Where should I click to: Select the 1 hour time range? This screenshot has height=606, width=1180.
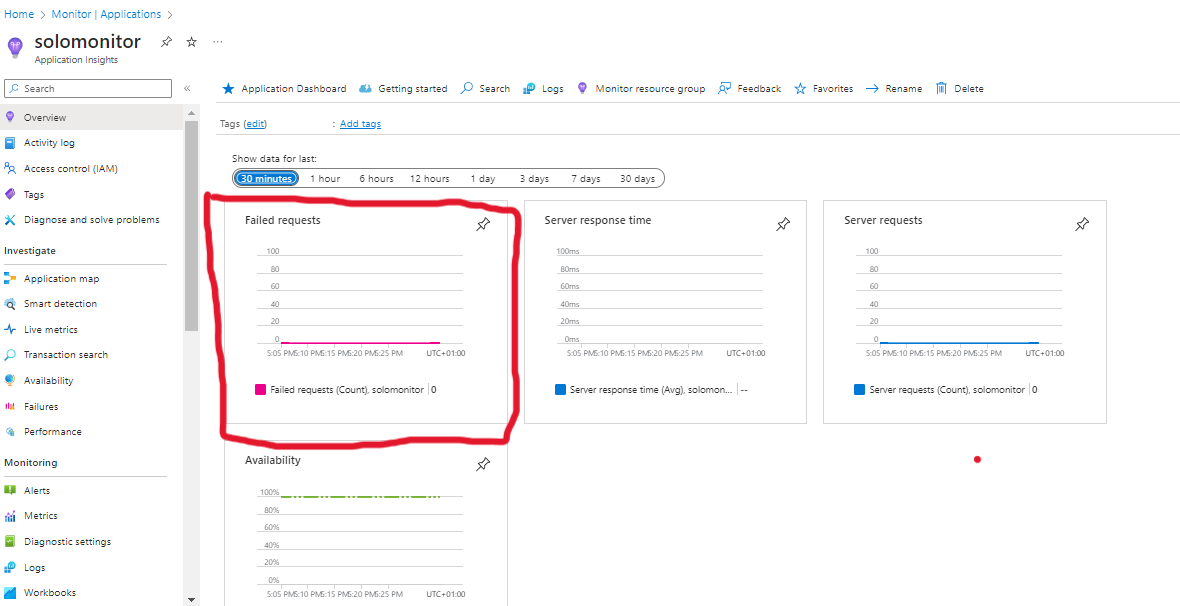(325, 179)
